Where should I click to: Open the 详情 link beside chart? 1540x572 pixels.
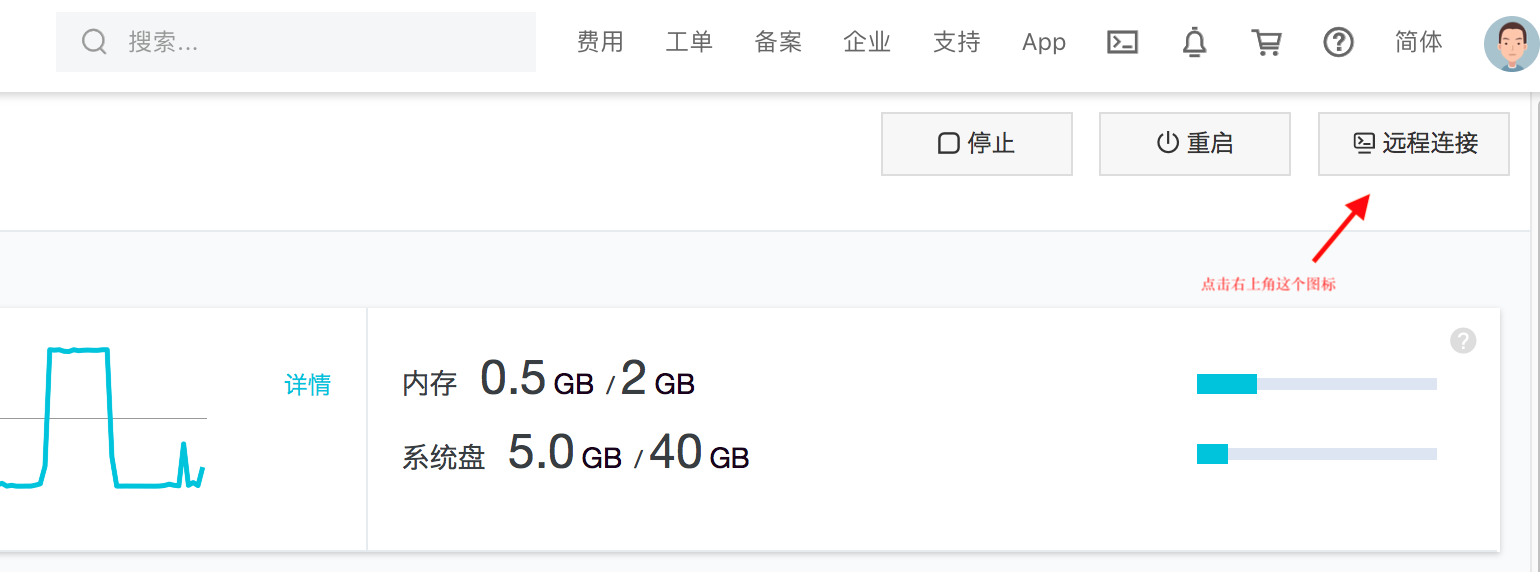pyautogui.click(x=308, y=385)
